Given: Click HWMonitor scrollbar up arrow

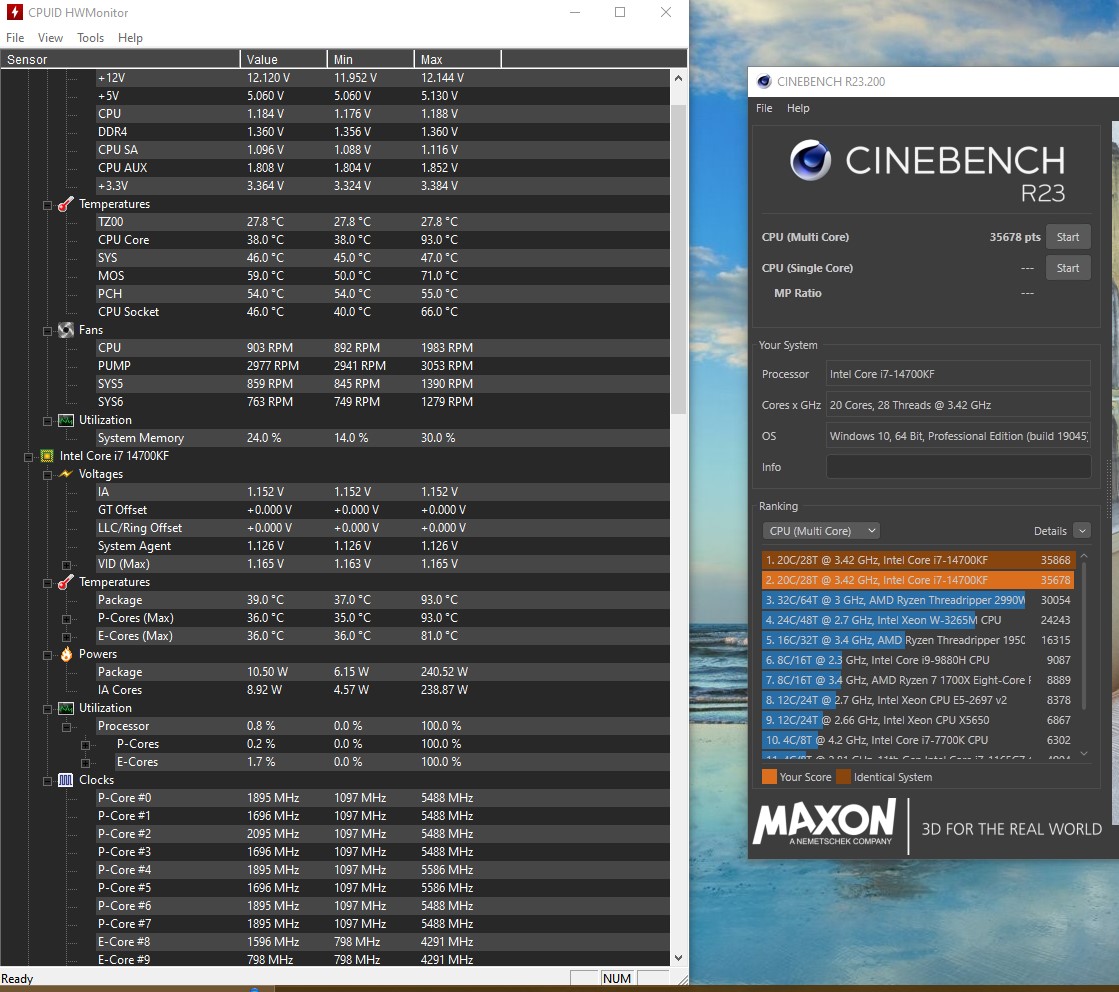Looking at the screenshot, I should (x=678, y=78).
